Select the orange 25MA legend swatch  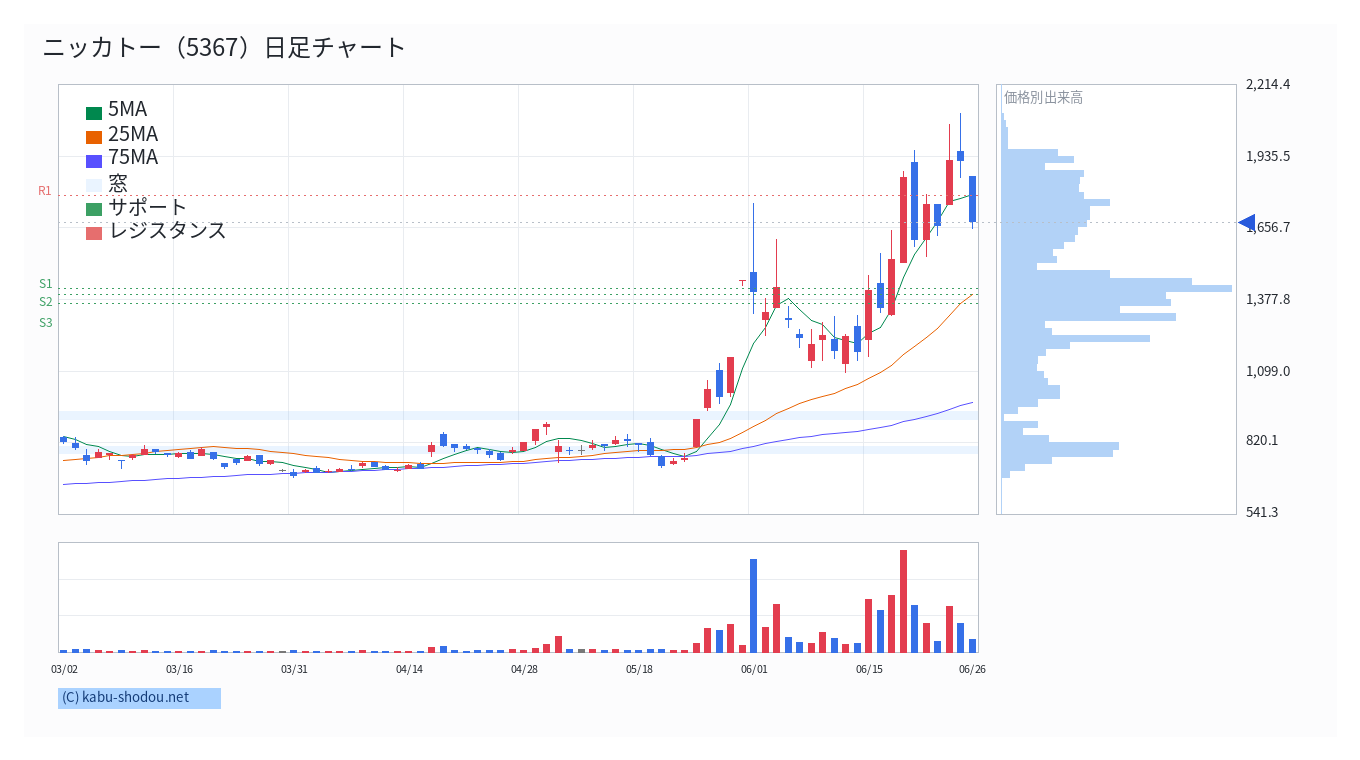coord(94,137)
